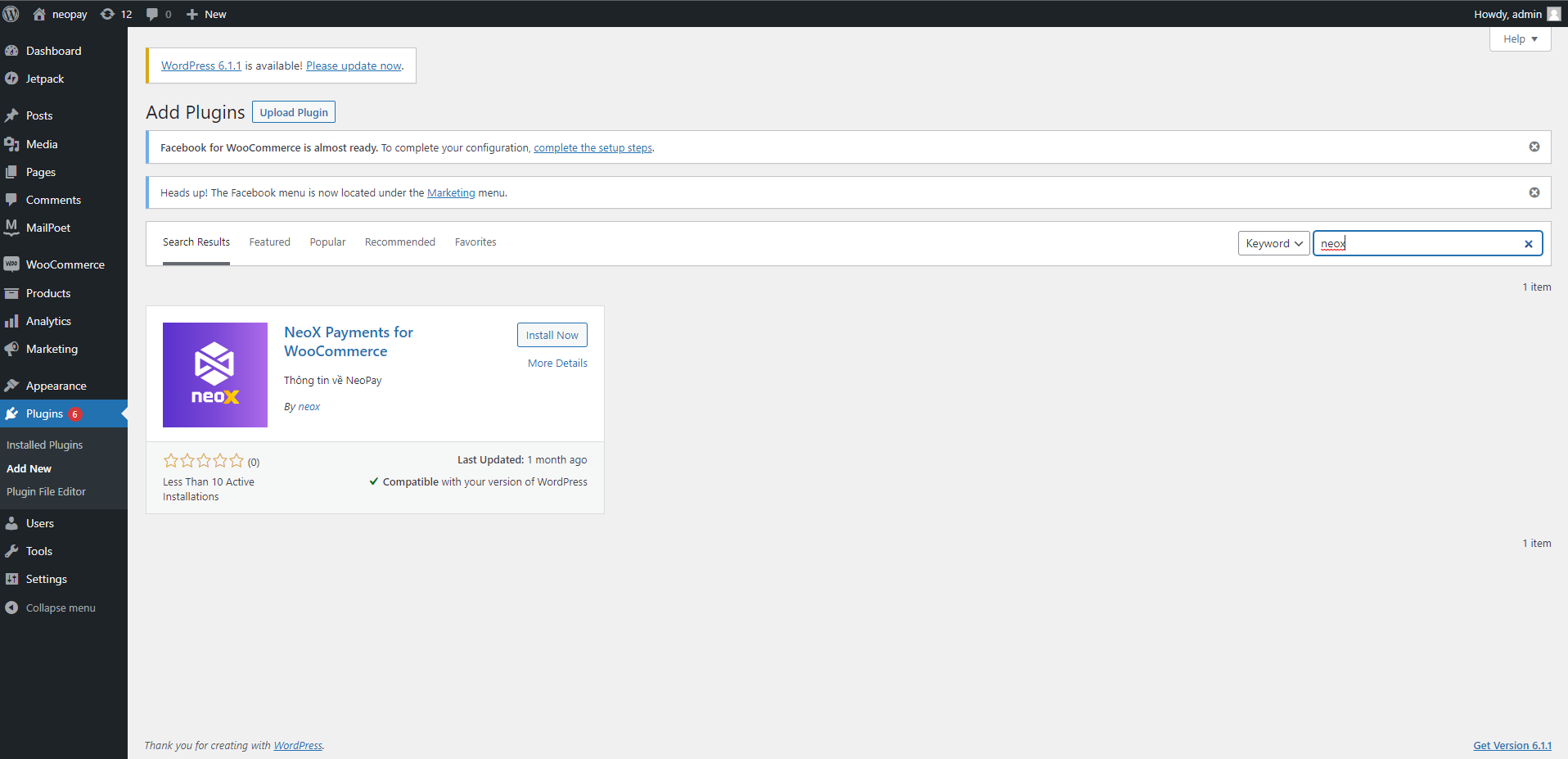Viewport: 1568px width, 759px height.
Task: Click the Plugins update count badge 6
Action: point(74,414)
